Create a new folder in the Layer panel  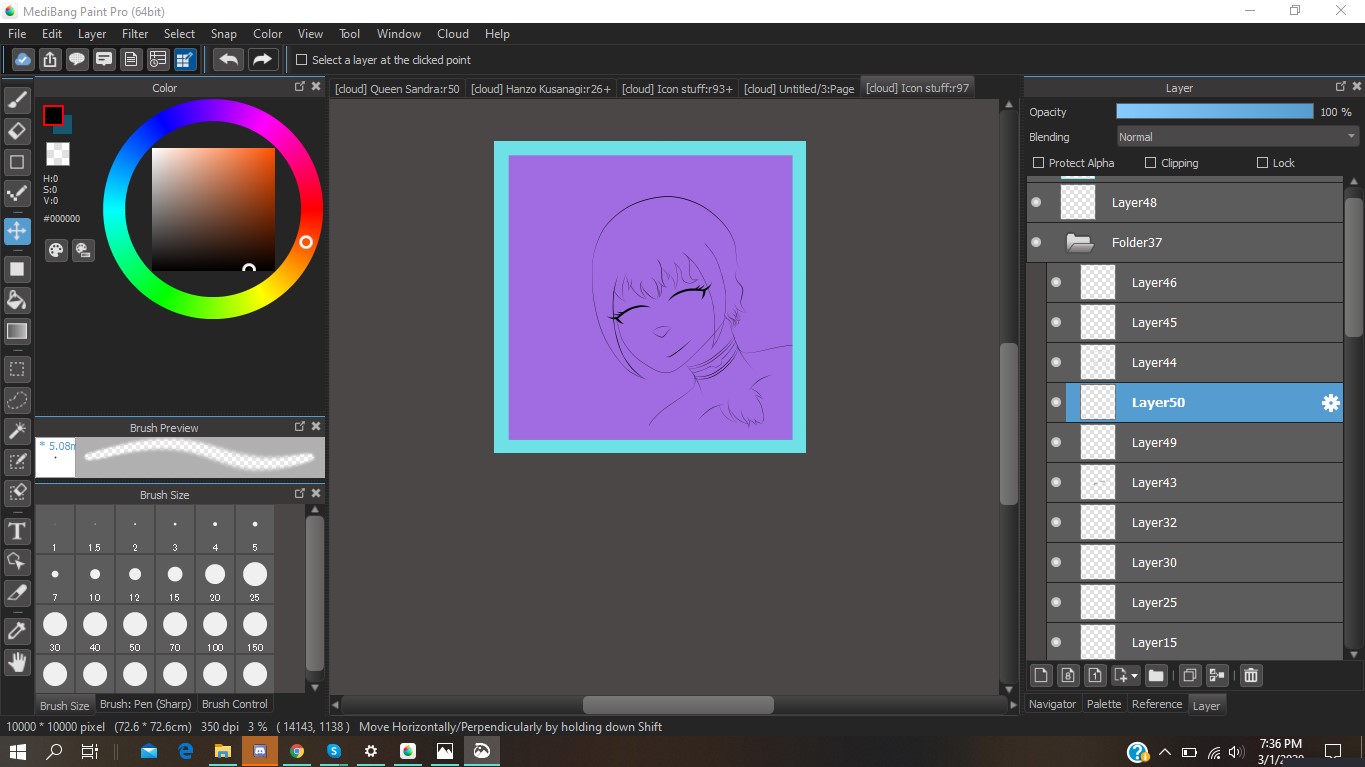1155,675
